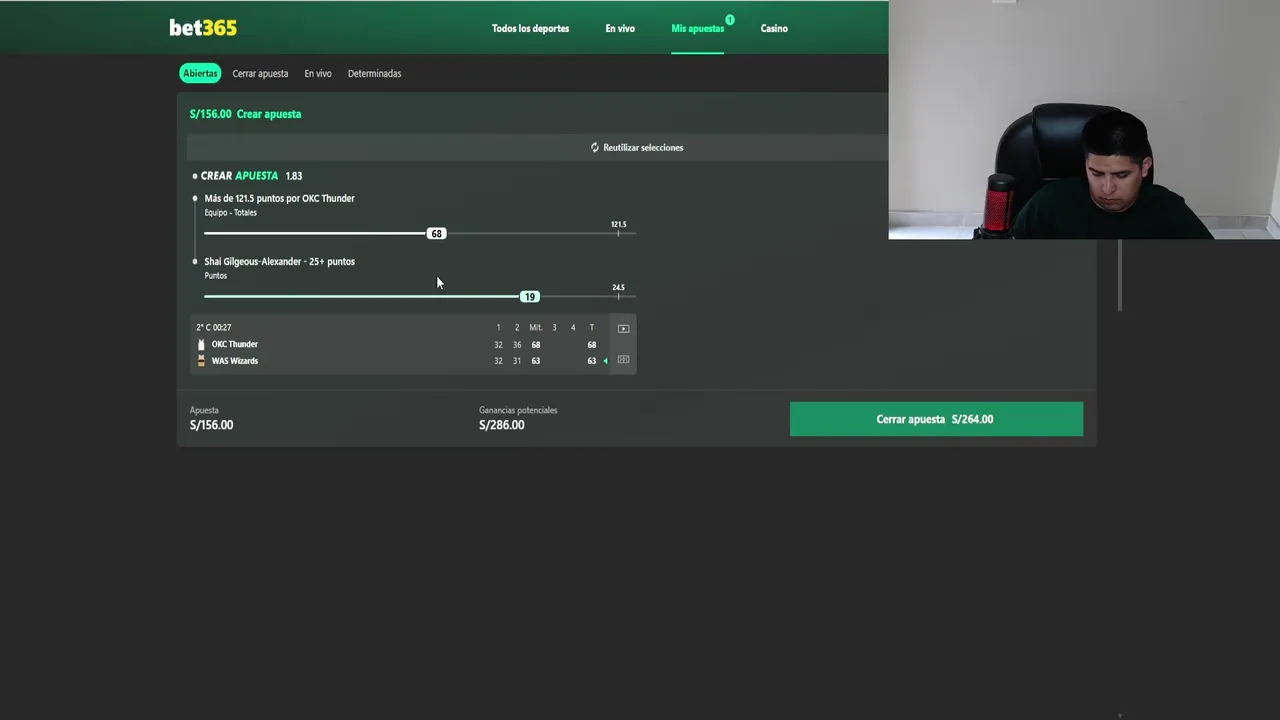Switch to the En vivo bets tab
The width and height of the screenshot is (1280, 720).
point(318,73)
